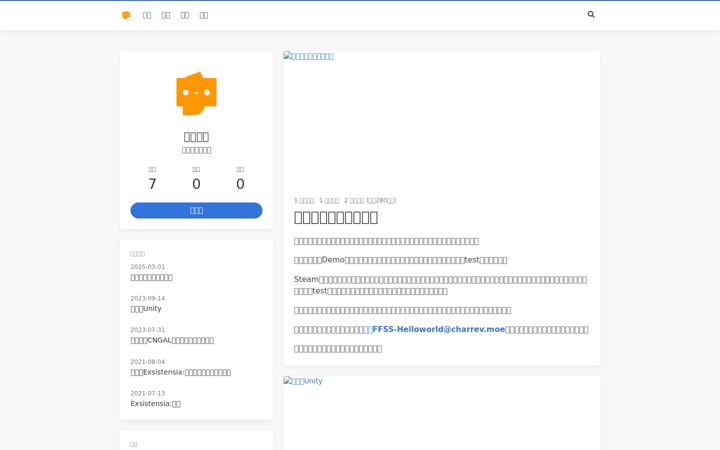The width and height of the screenshot is (720, 450).
Task: Open the search magnifier icon
Action: 591,15
